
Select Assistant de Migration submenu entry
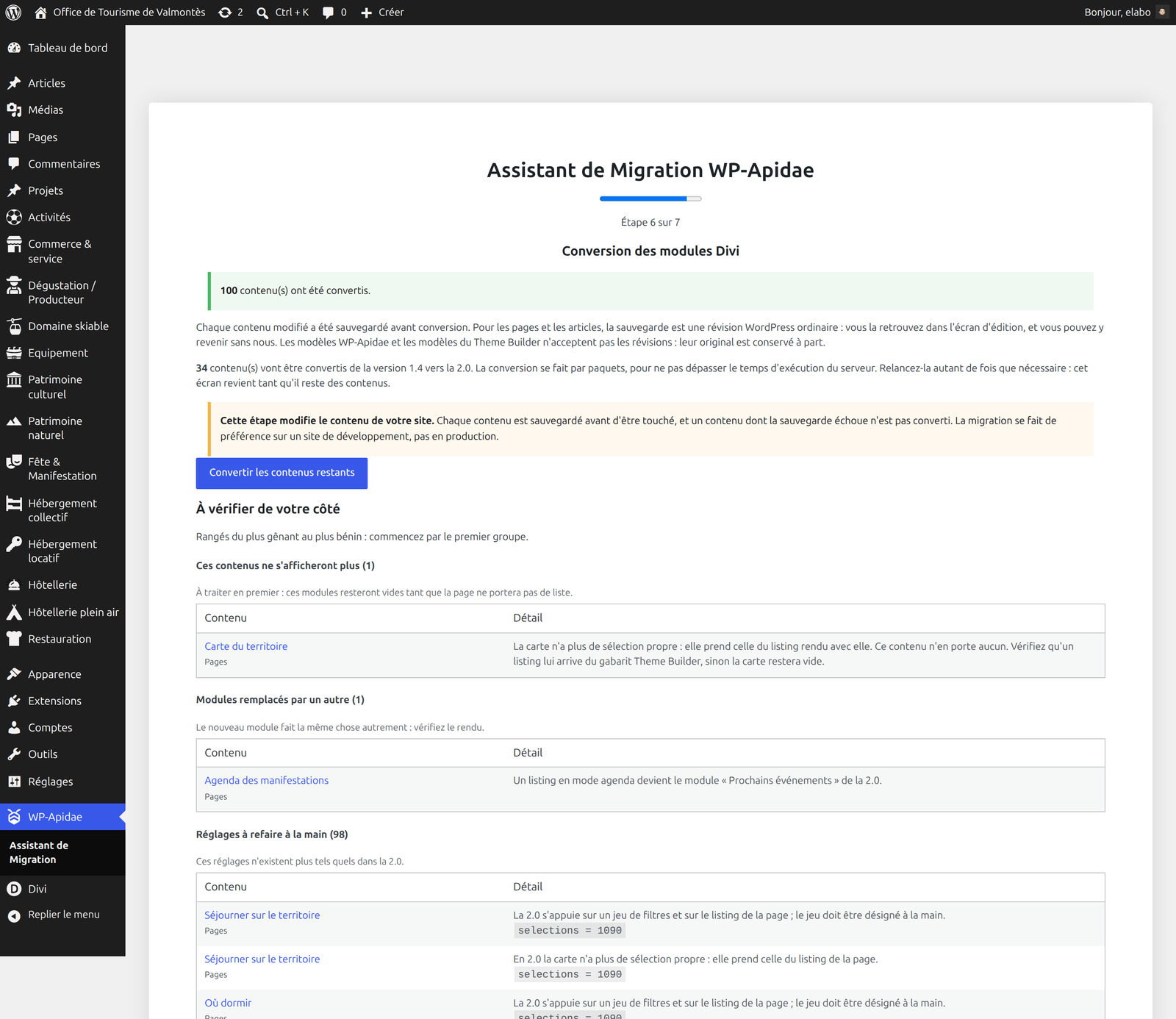[39, 852]
